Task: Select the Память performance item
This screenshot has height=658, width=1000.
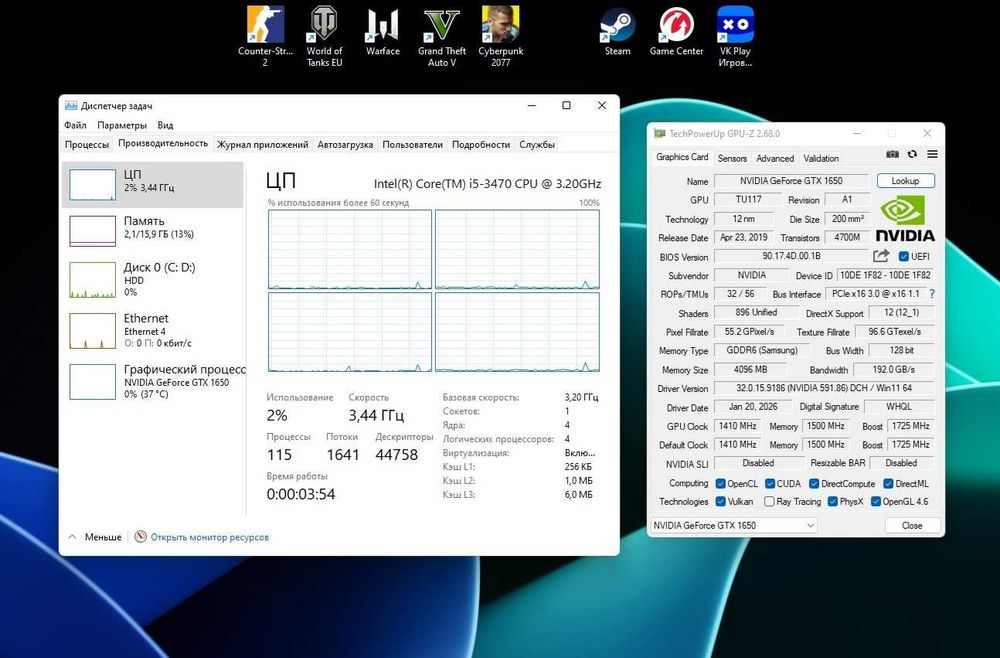Action: click(153, 230)
